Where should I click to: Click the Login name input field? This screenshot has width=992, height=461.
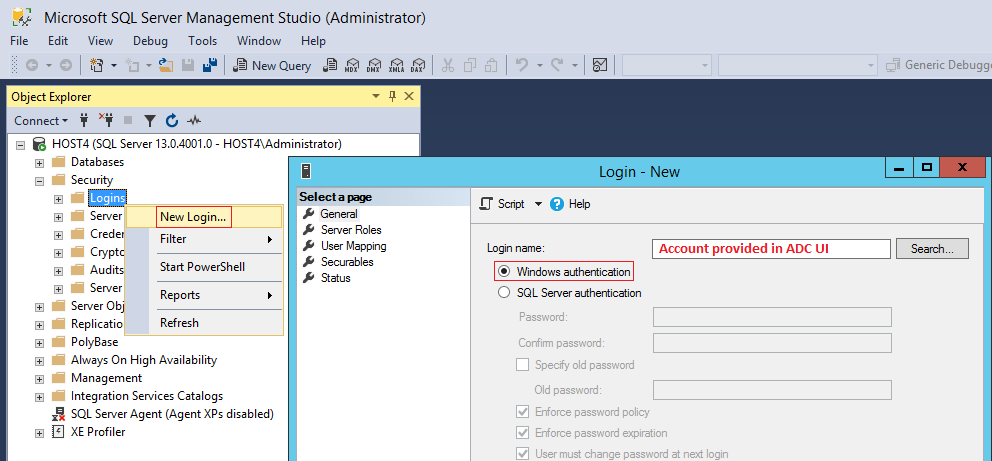click(771, 248)
